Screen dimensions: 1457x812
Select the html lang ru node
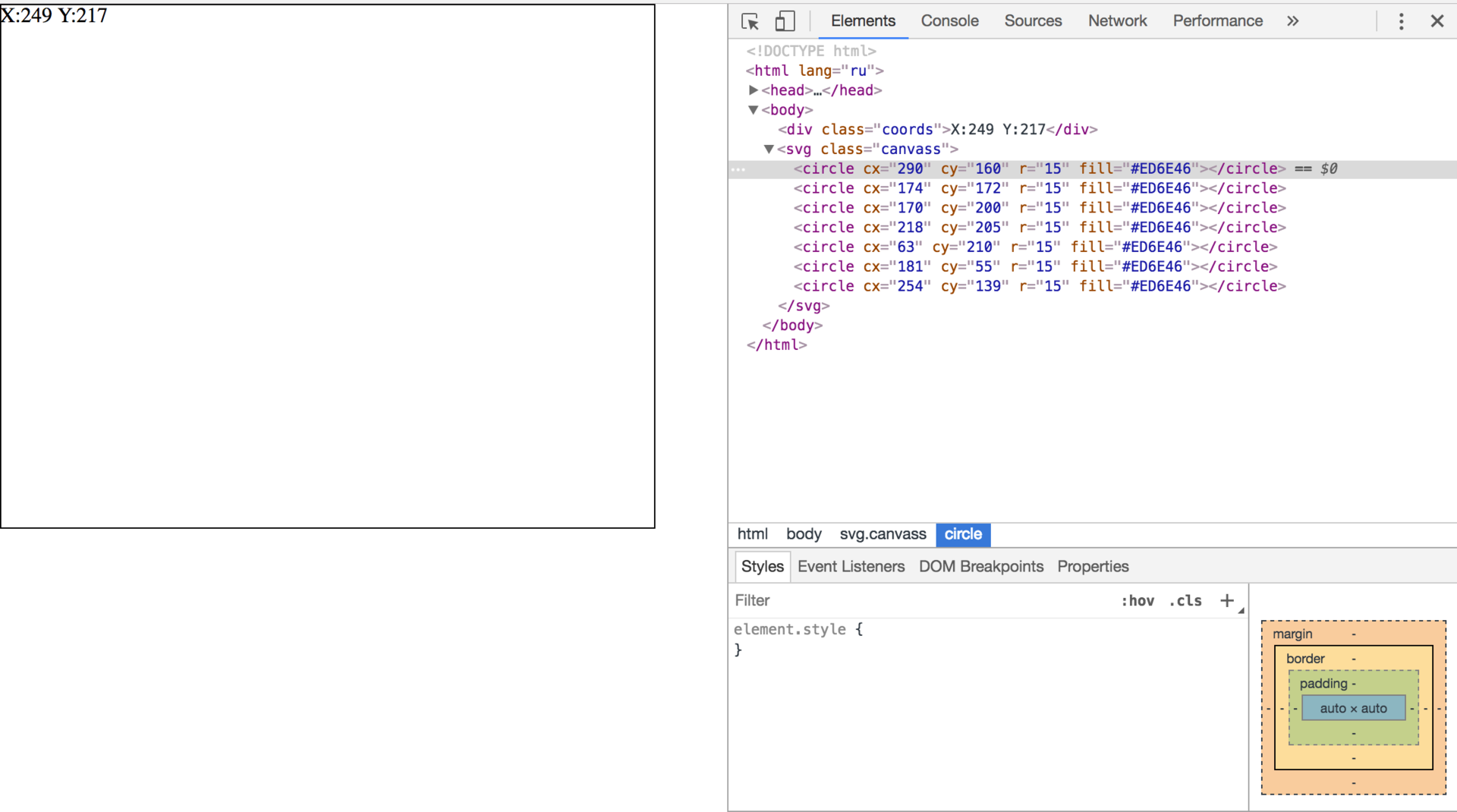click(x=814, y=71)
